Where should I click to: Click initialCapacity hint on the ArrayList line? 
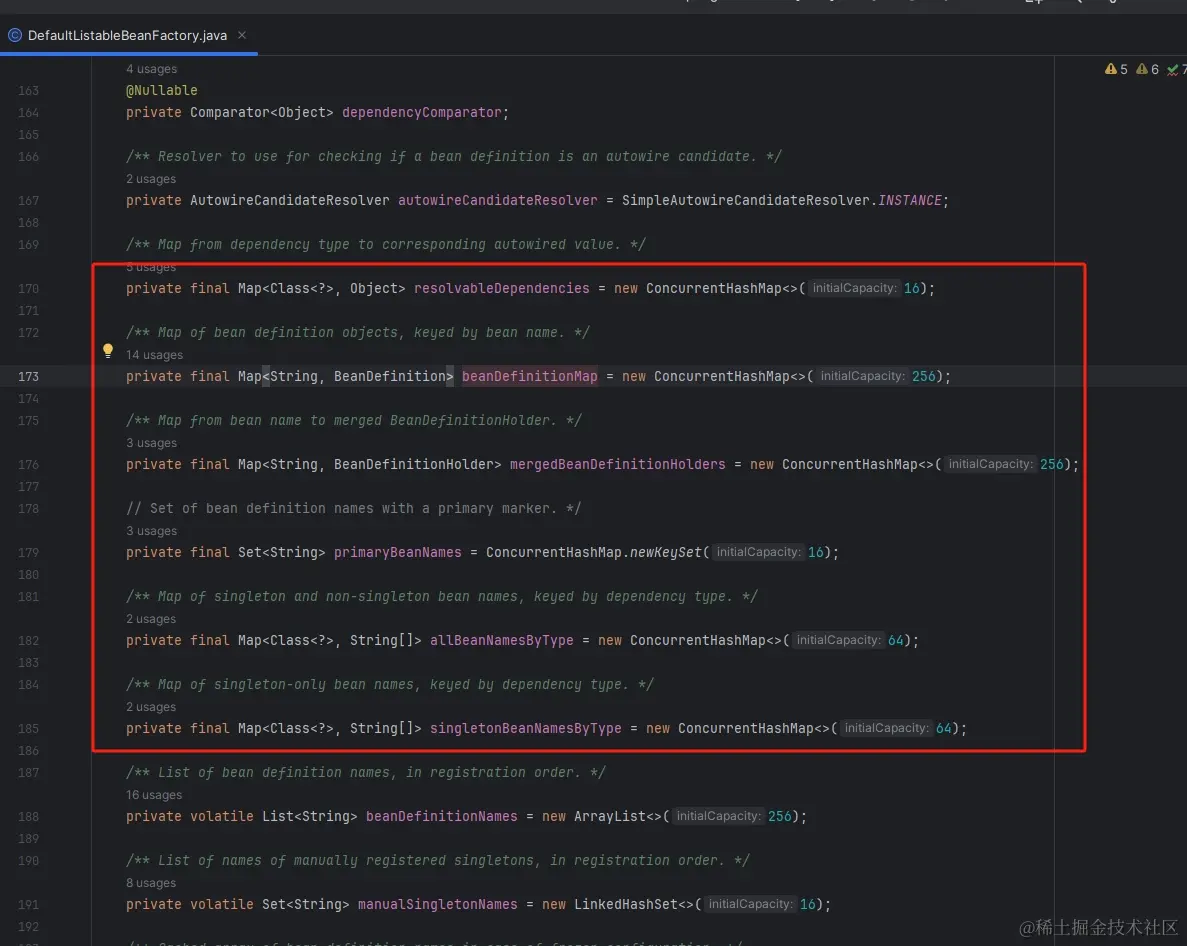(718, 817)
